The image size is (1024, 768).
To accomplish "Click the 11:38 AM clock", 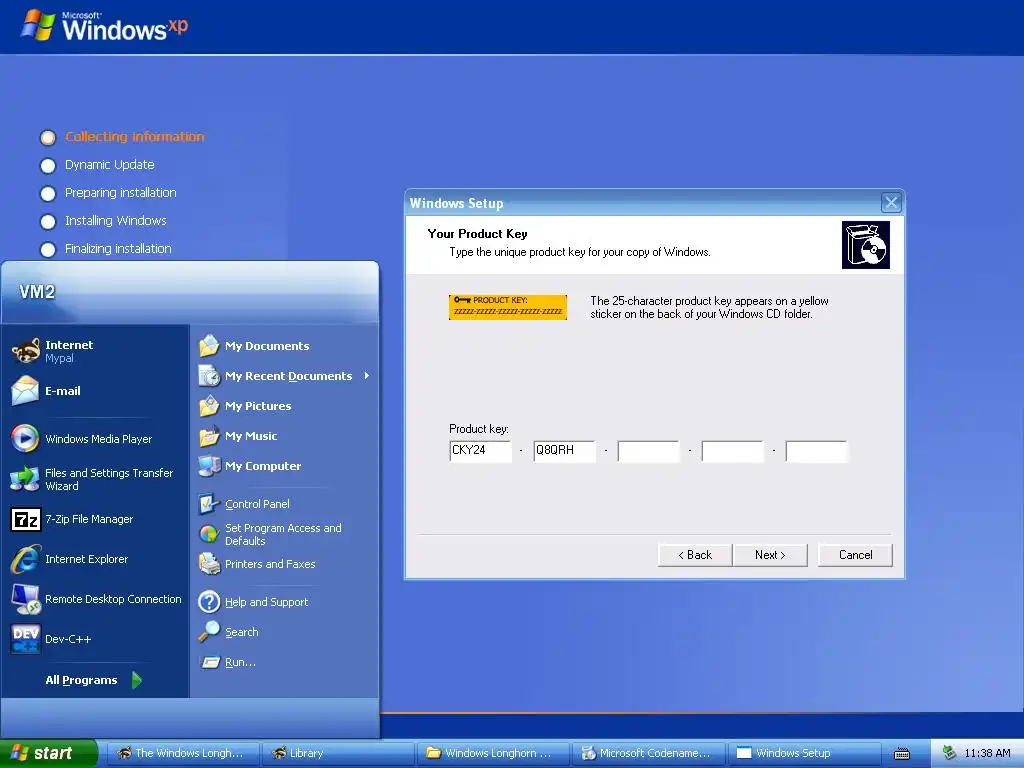I will (x=987, y=754).
